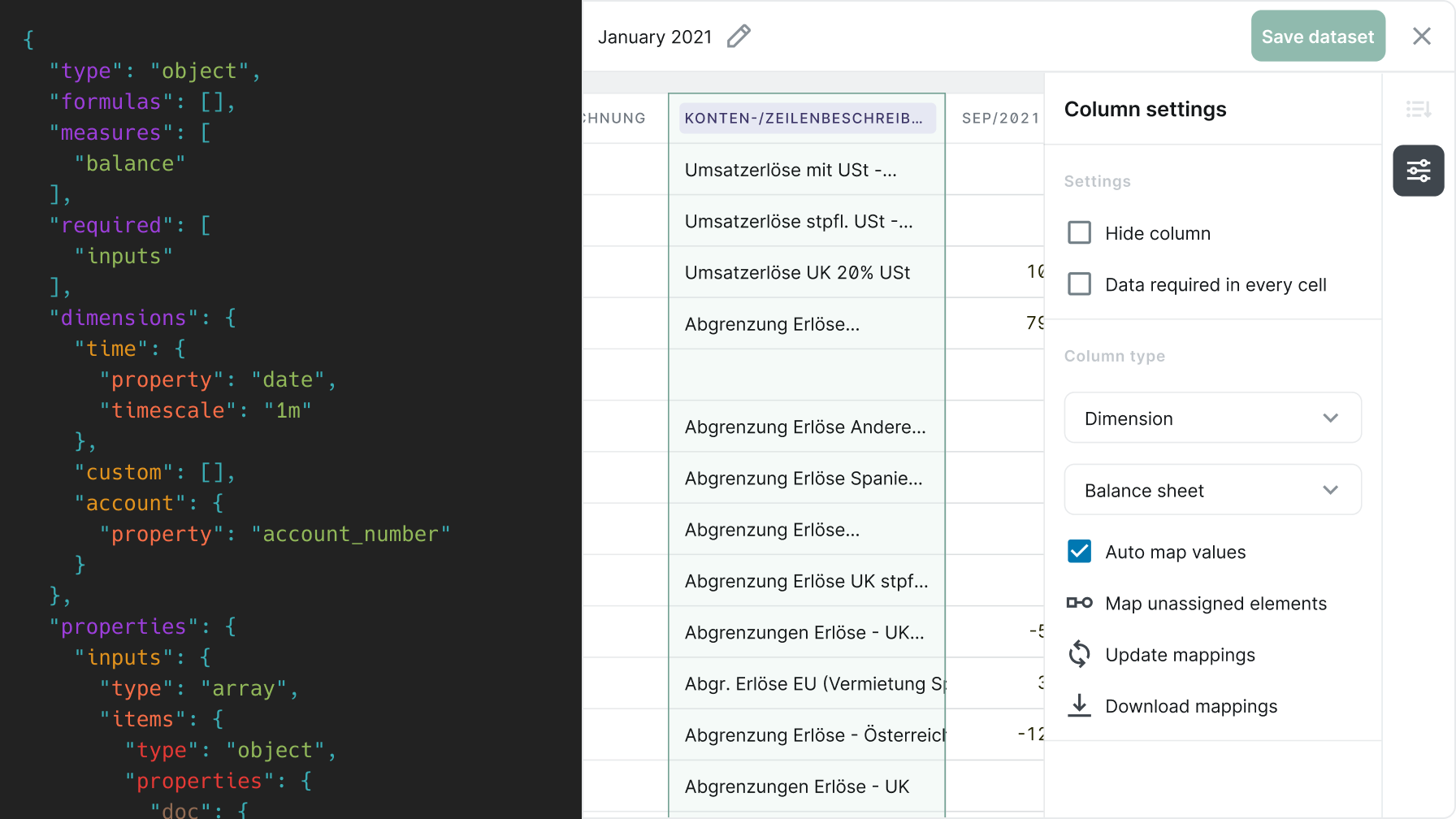Click the "balance" value in JSON code
This screenshot has height=819, width=1456.
(130, 163)
